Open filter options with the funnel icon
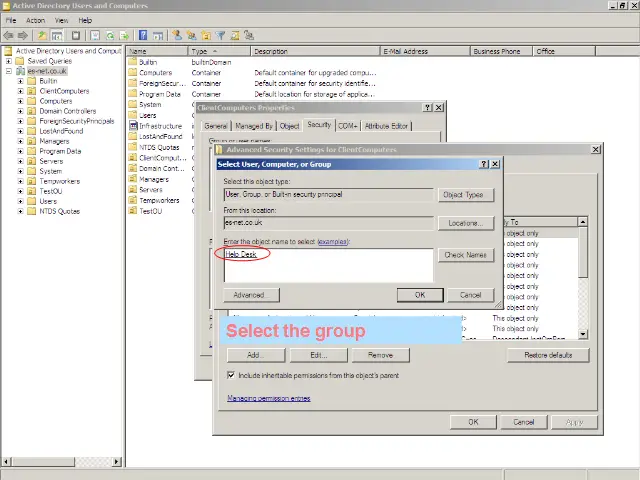The height and width of the screenshot is (480, 640). click(x=221, y=36)
